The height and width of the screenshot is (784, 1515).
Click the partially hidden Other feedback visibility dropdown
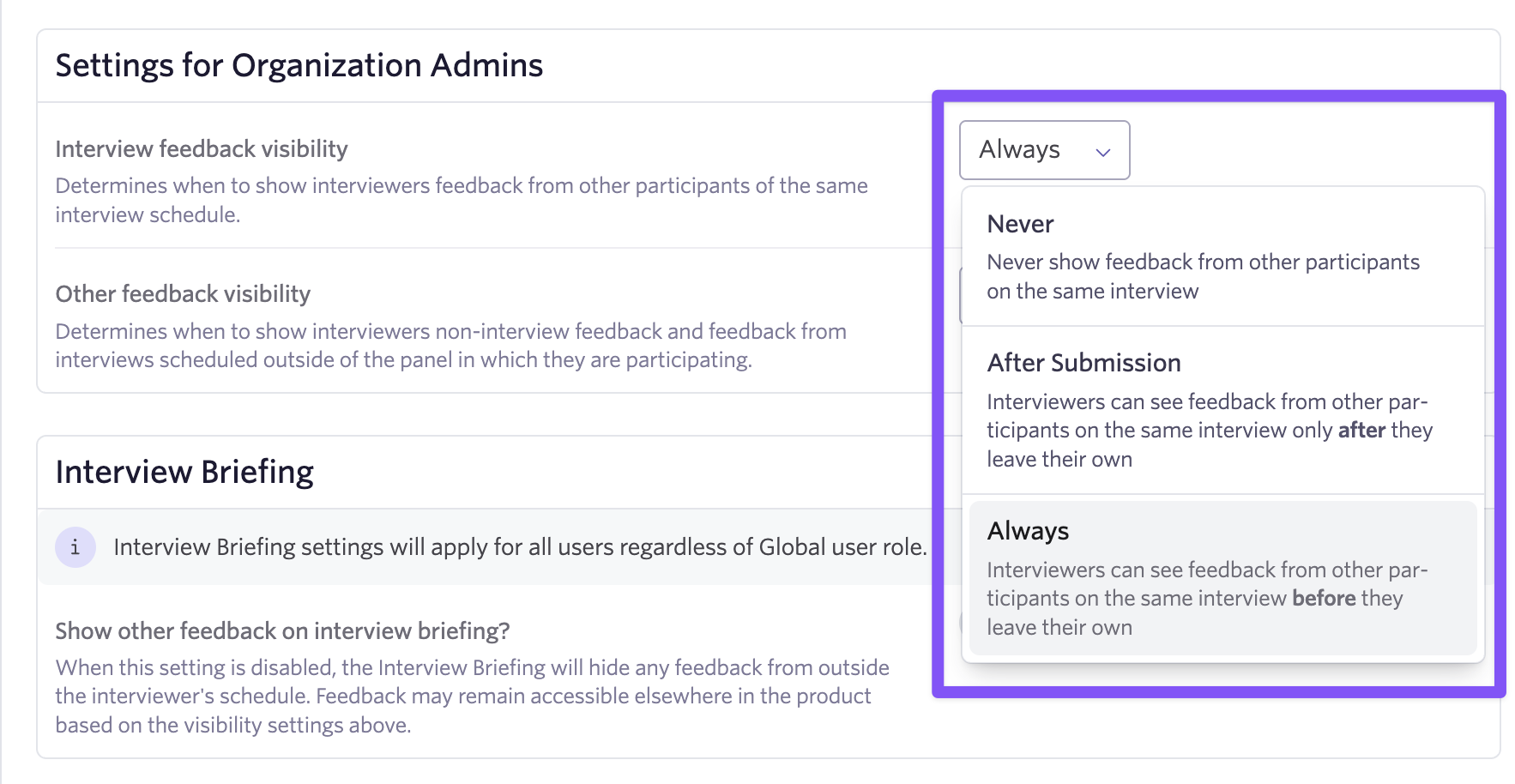(x=961, y=296)
